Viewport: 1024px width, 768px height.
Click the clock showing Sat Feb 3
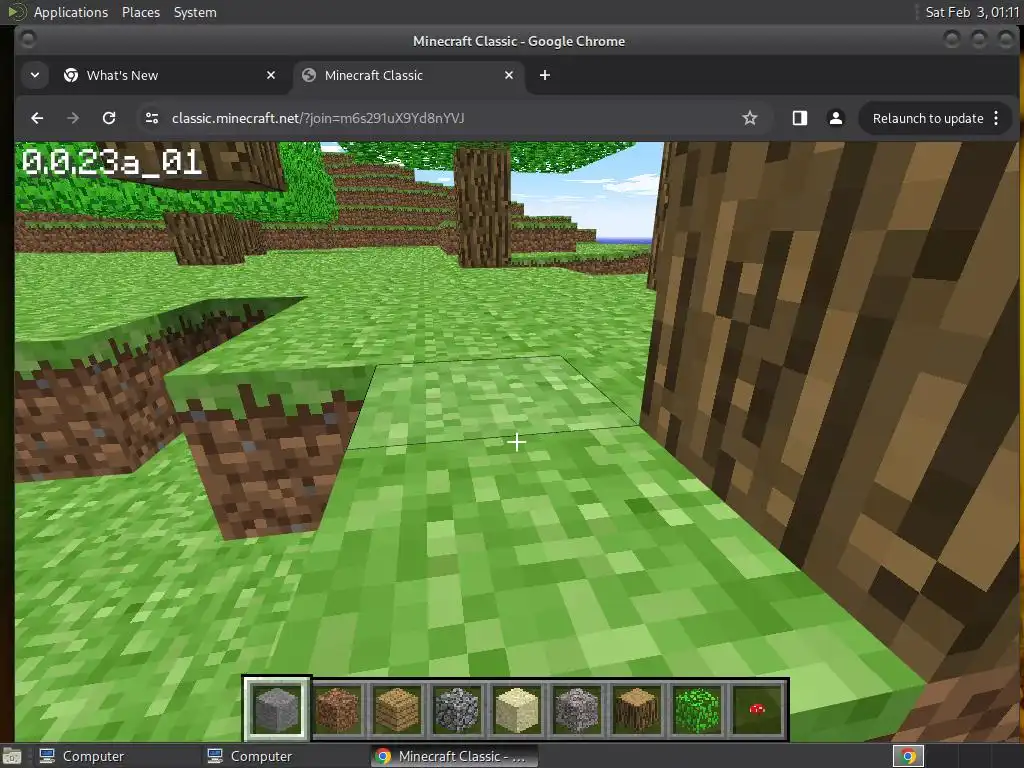972,12
